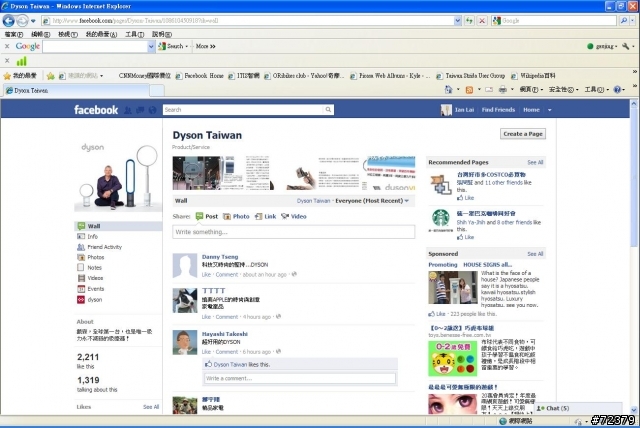Select the Video share option
This screenshot has width=640, height=428.
293,216
